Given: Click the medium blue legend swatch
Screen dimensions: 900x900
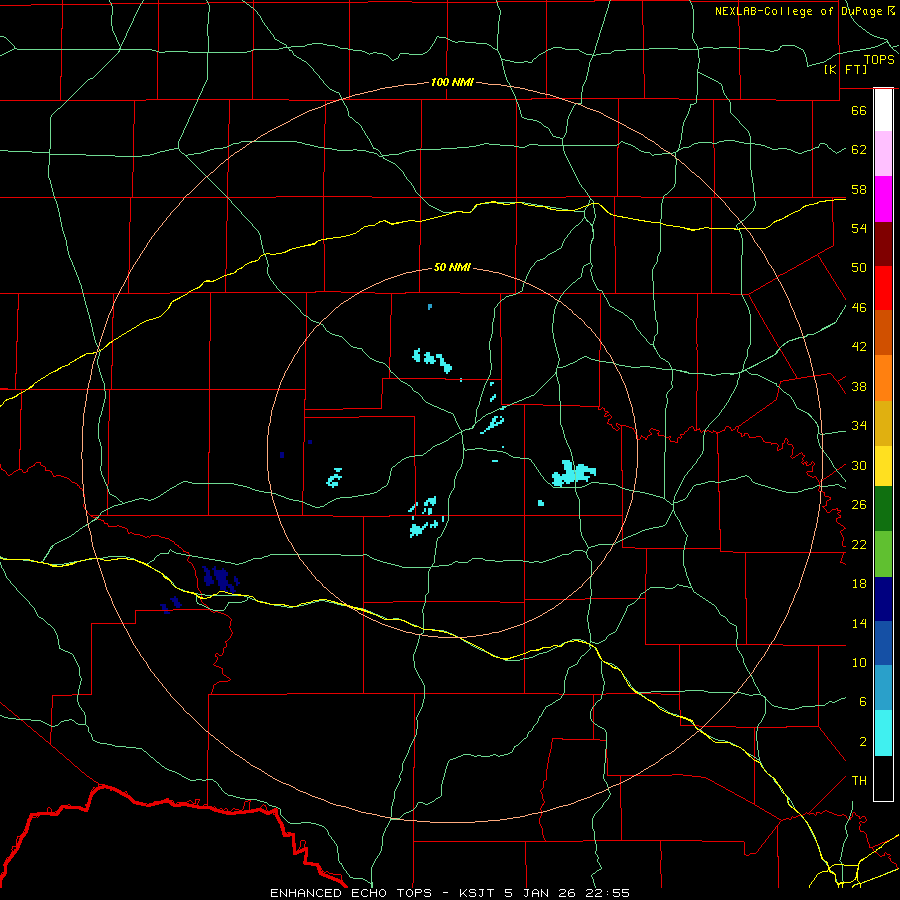Looking at the screenshot, I should tap(883, 643).
